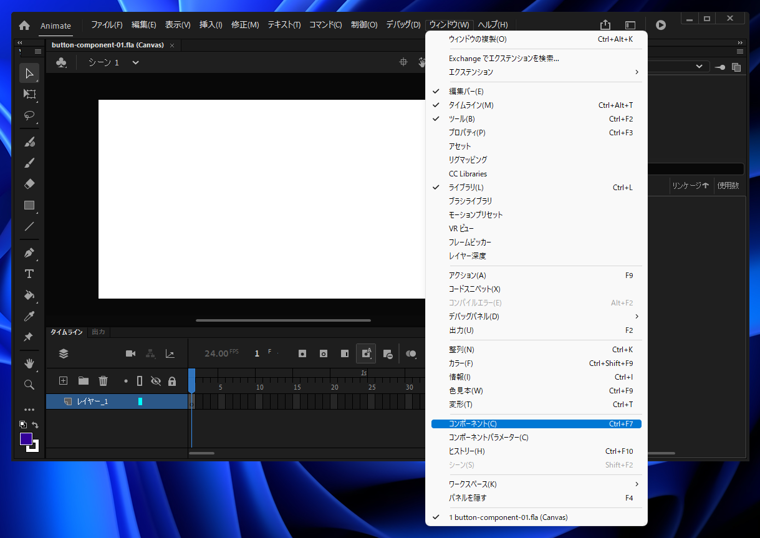Select the Lasso tool
Viewport: 760px width, 538px height.
point(29,115)
